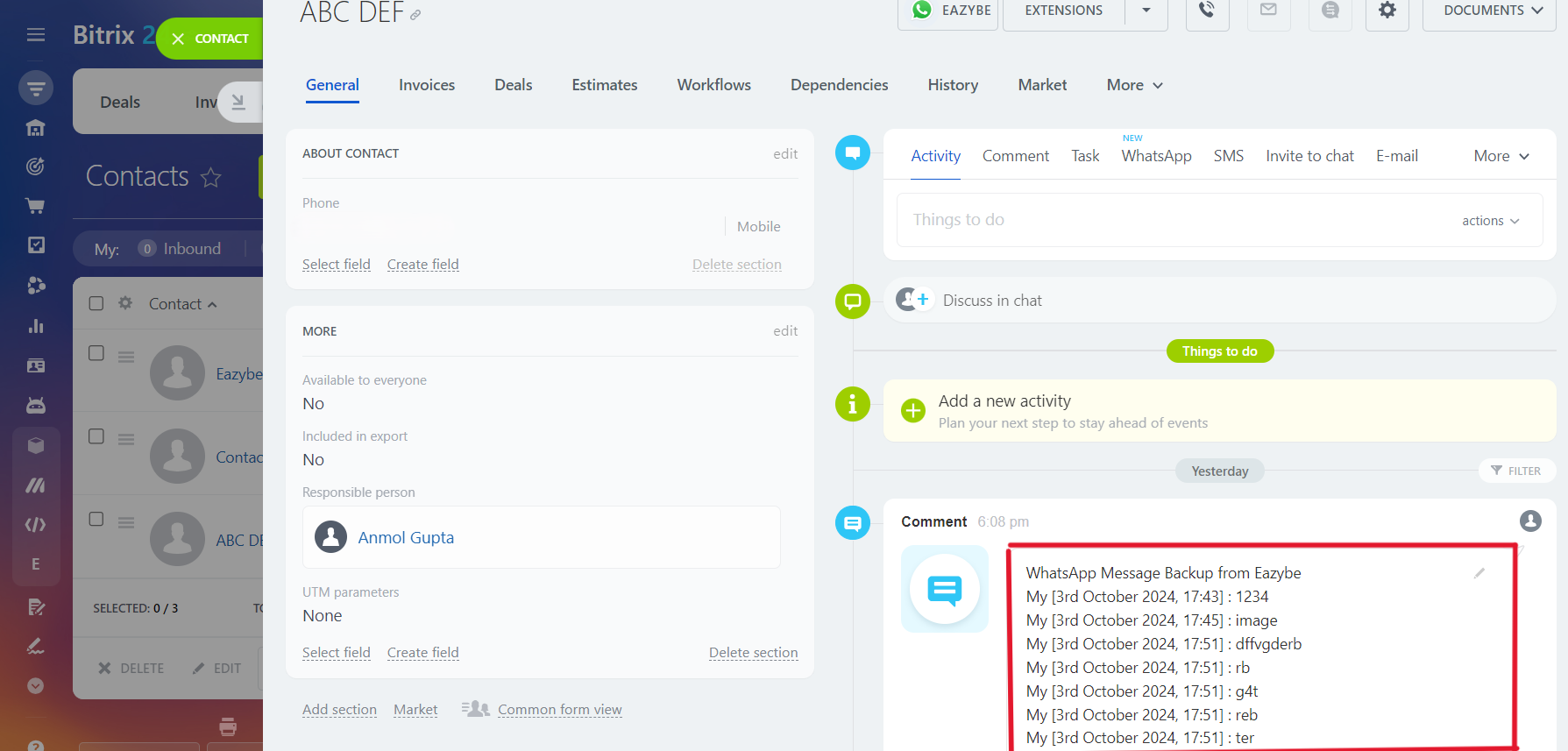The width and height of the screenshot is (1568, 751).
Task: Click the printer icon at bottom
Action: [x=228, y=726]
